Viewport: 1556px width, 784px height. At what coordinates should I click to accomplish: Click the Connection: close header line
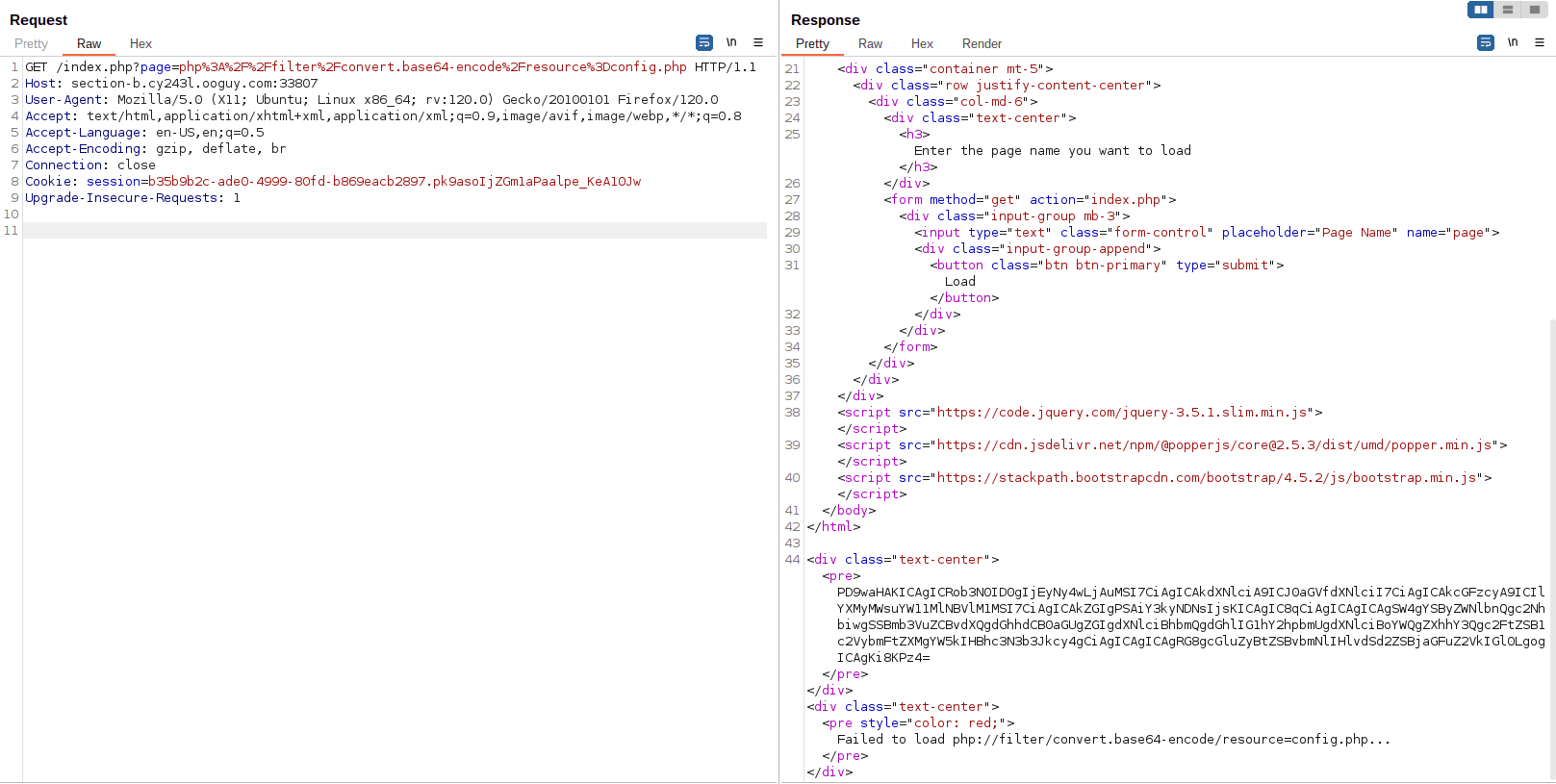click(x=90, y=165)
